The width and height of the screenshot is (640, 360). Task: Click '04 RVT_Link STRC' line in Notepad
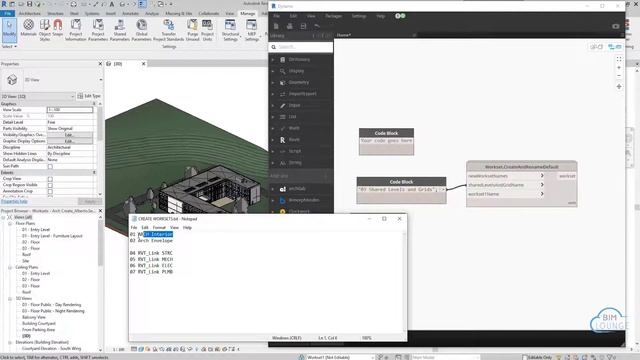[151, 253]
